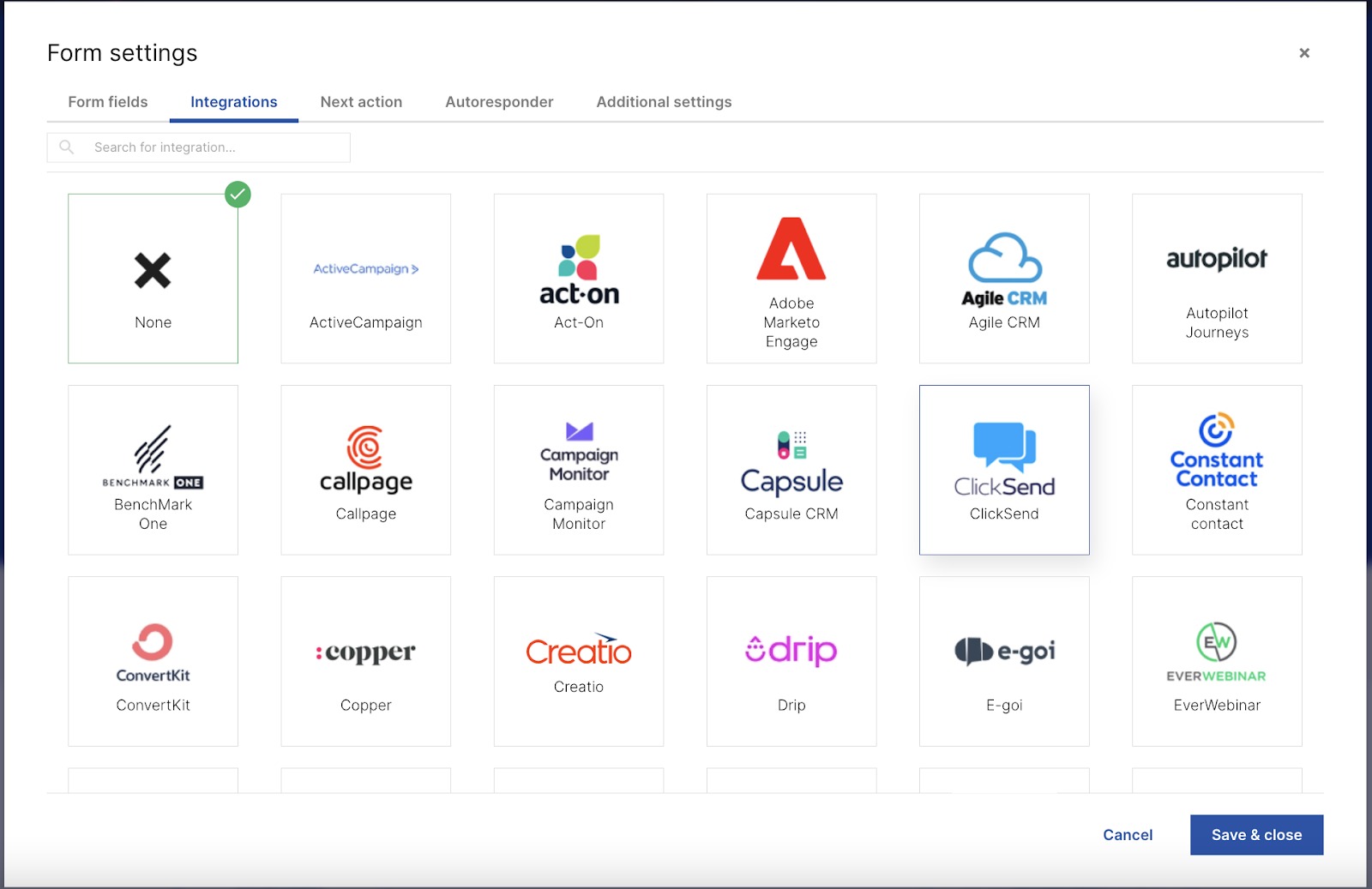1372x889 pixels.
Task: Click the Cancel link
Action: [1127, 834]
